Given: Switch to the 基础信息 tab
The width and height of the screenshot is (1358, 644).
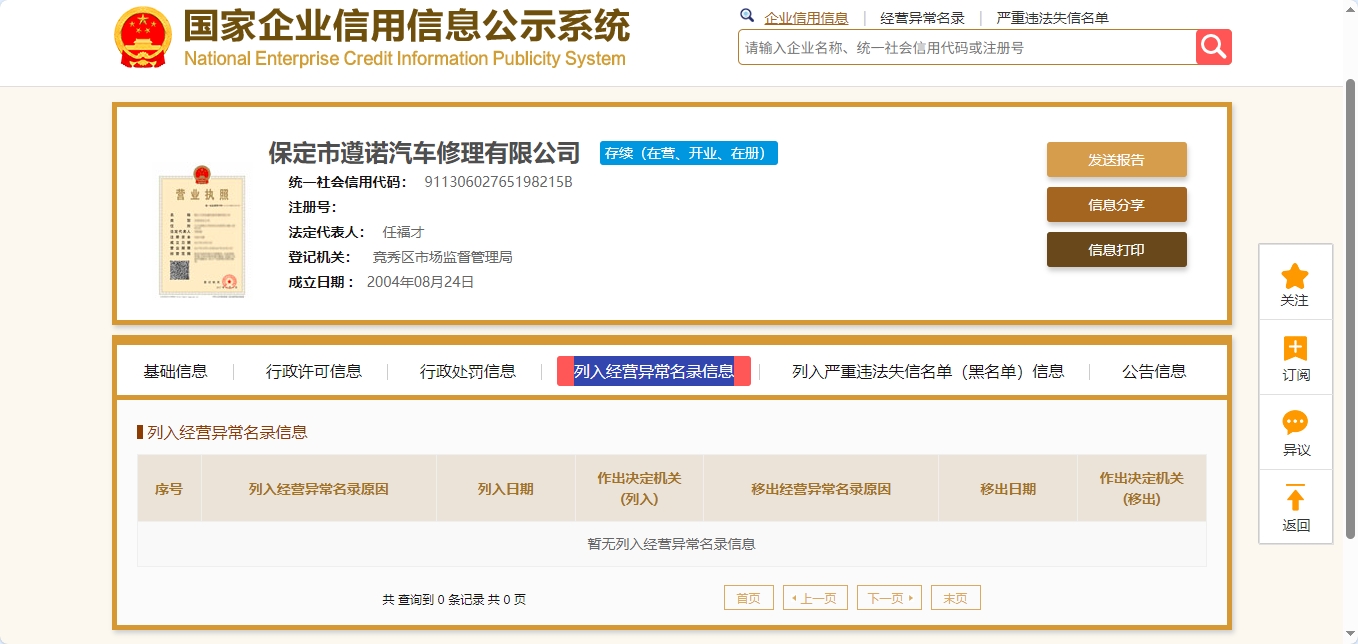Looking at the screenshot, I should tap(175, 372).
